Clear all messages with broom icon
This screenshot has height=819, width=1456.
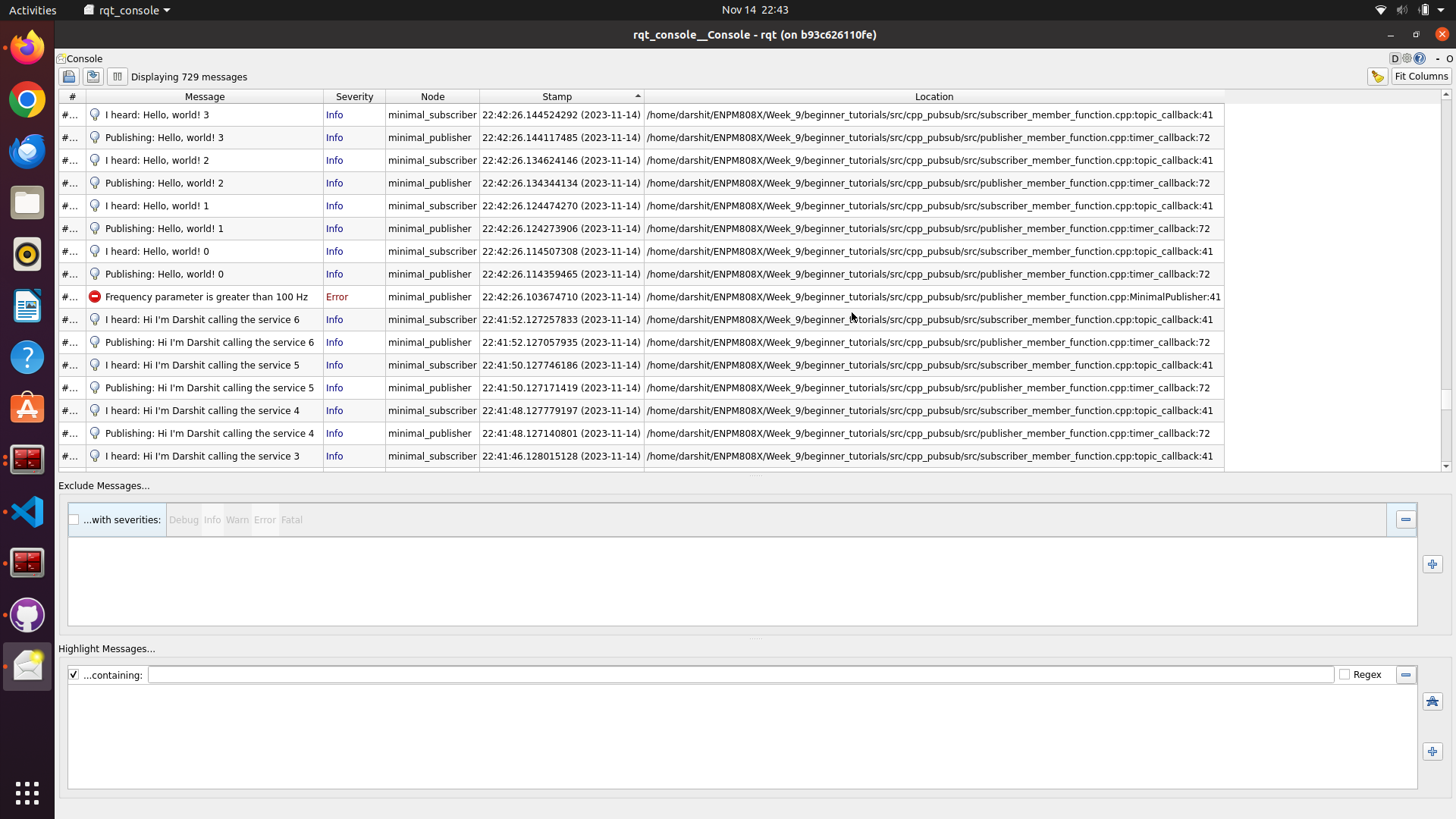(x=1377, y=77)
